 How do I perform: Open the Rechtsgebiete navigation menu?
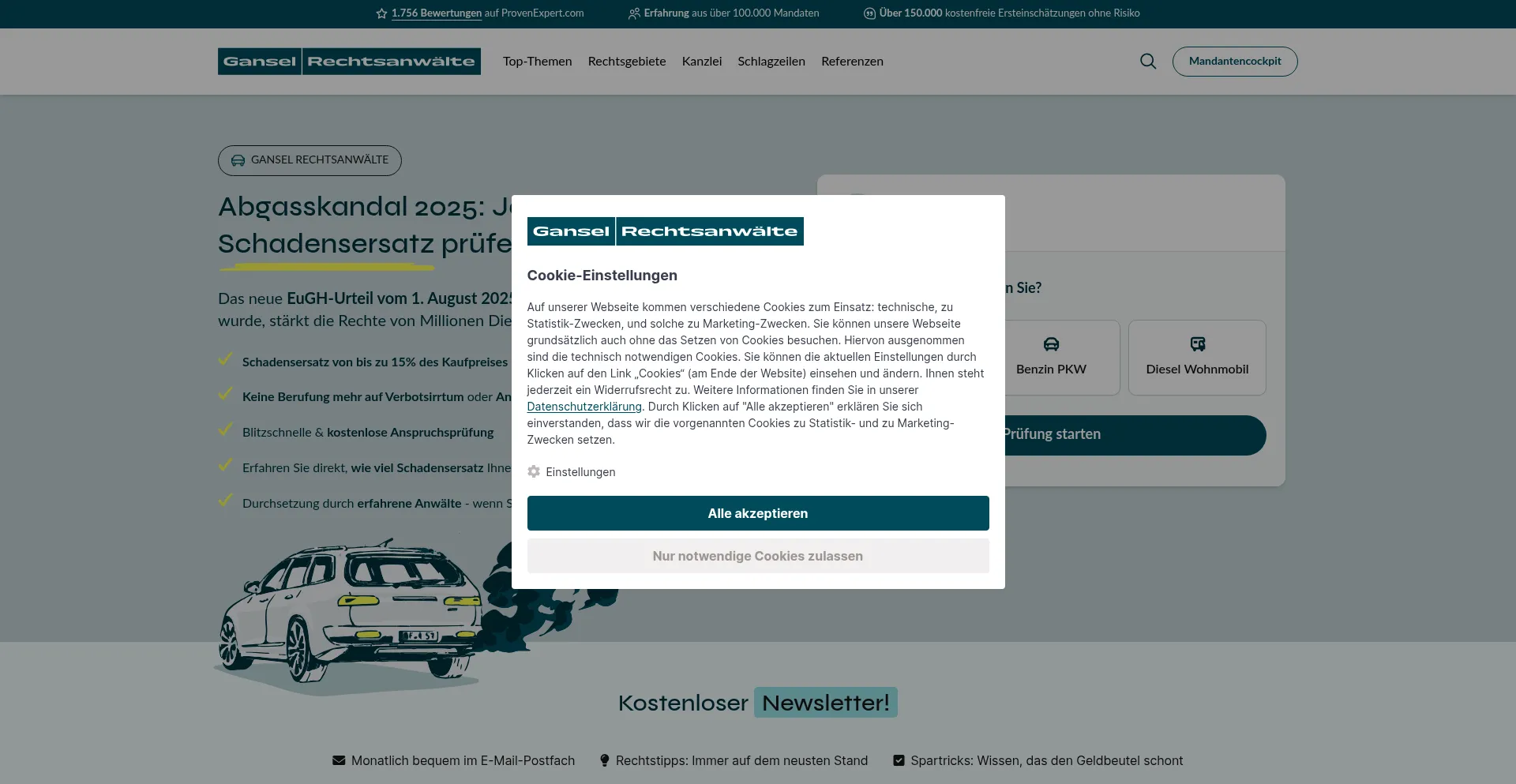(626, 62)
